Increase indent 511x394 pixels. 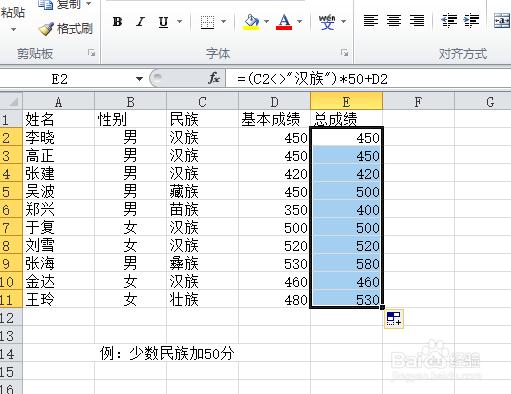(471, 21)
